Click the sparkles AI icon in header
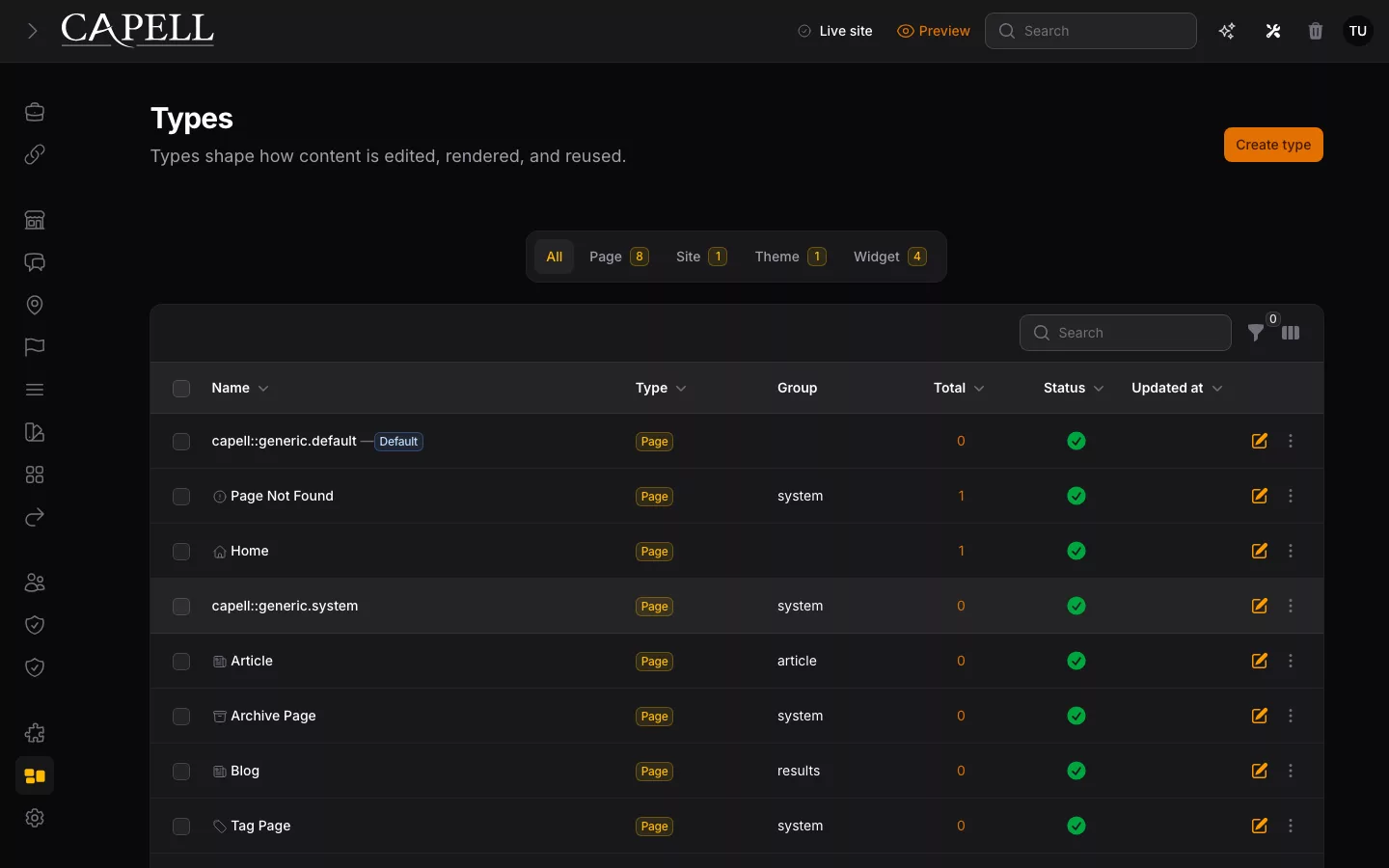Viewport: 1389px width, 868px height. (1227, 31)
